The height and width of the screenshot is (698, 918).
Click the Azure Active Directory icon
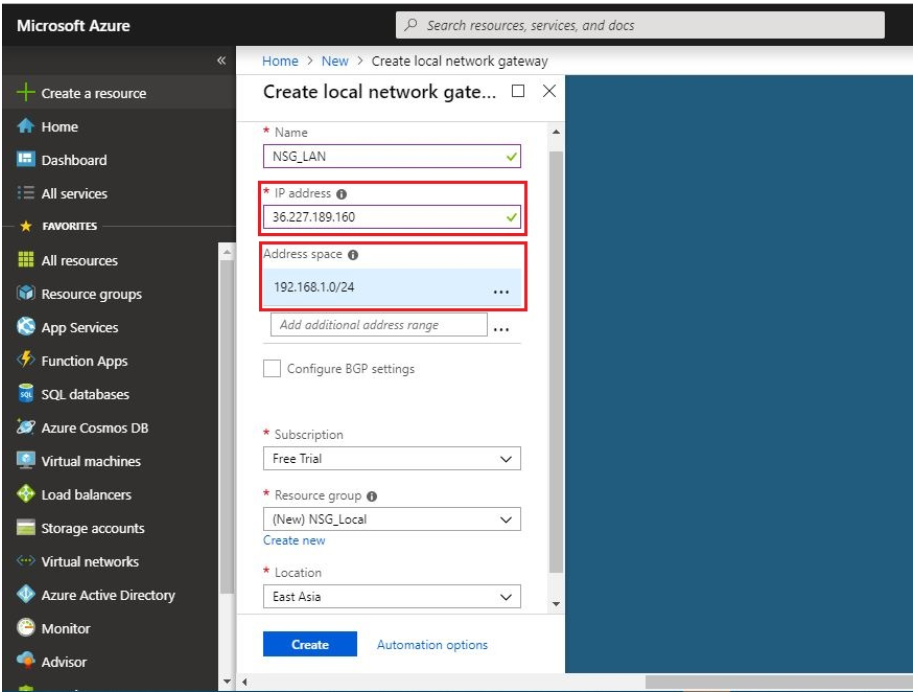click(x=26, y=595)
